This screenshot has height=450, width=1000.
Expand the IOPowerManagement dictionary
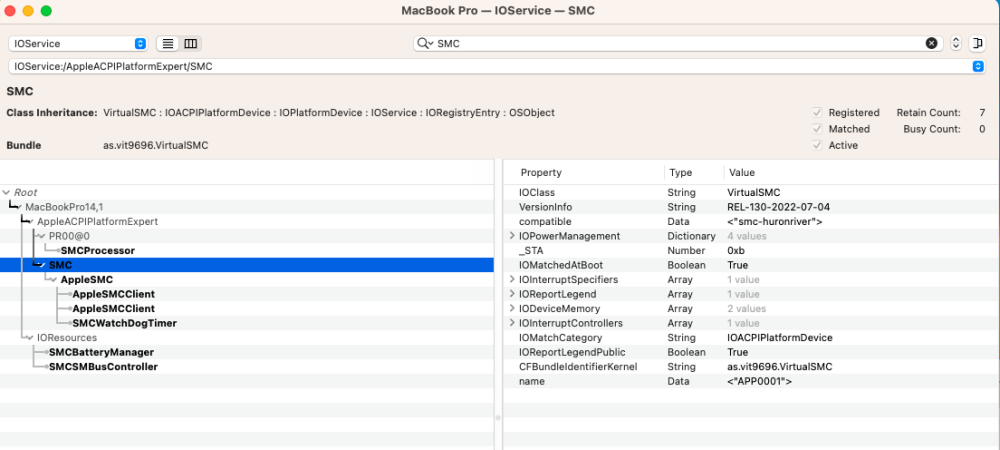coord(511,236)
